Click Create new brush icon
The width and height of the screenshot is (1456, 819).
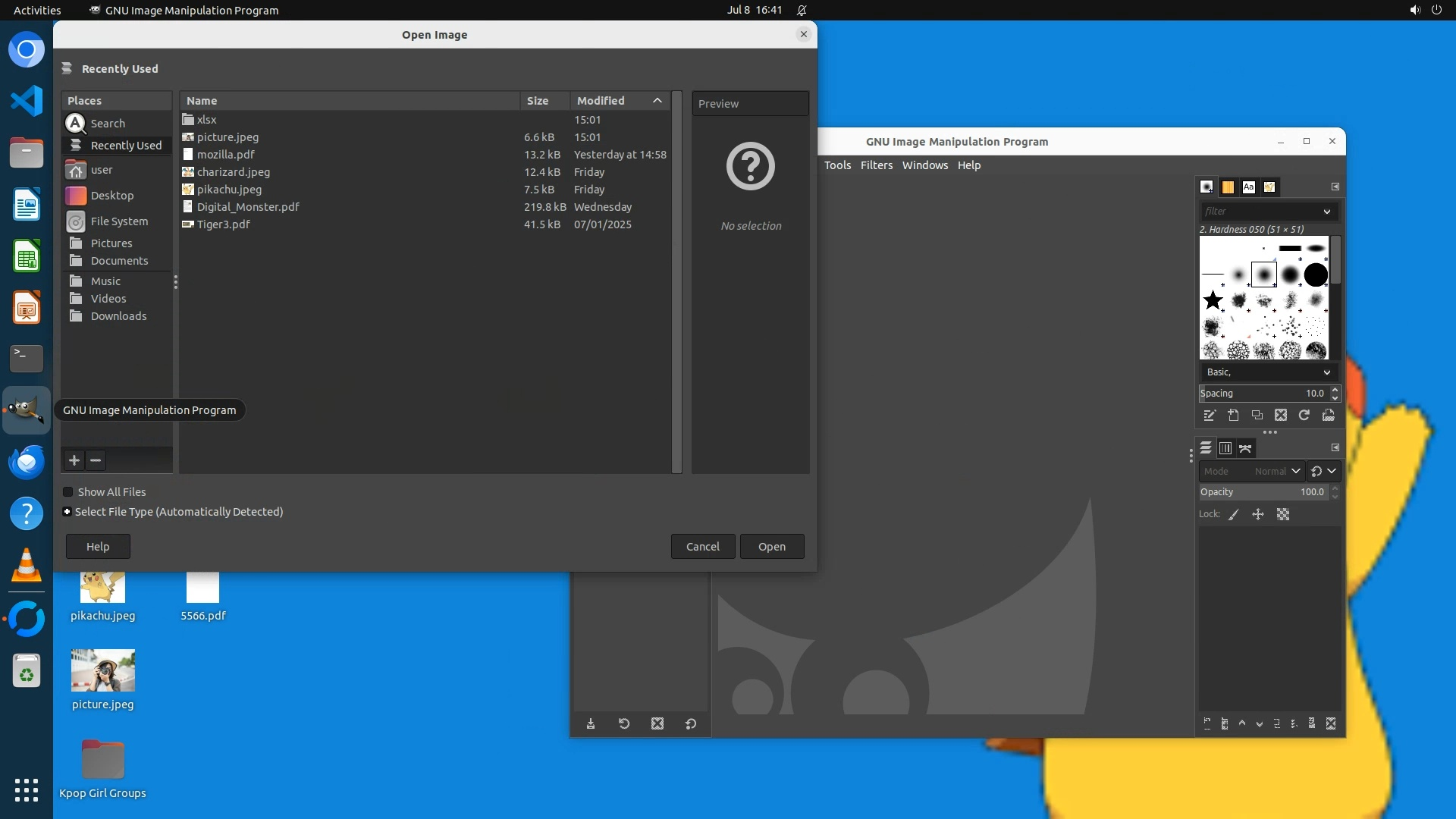click(x=1234, y=416)
